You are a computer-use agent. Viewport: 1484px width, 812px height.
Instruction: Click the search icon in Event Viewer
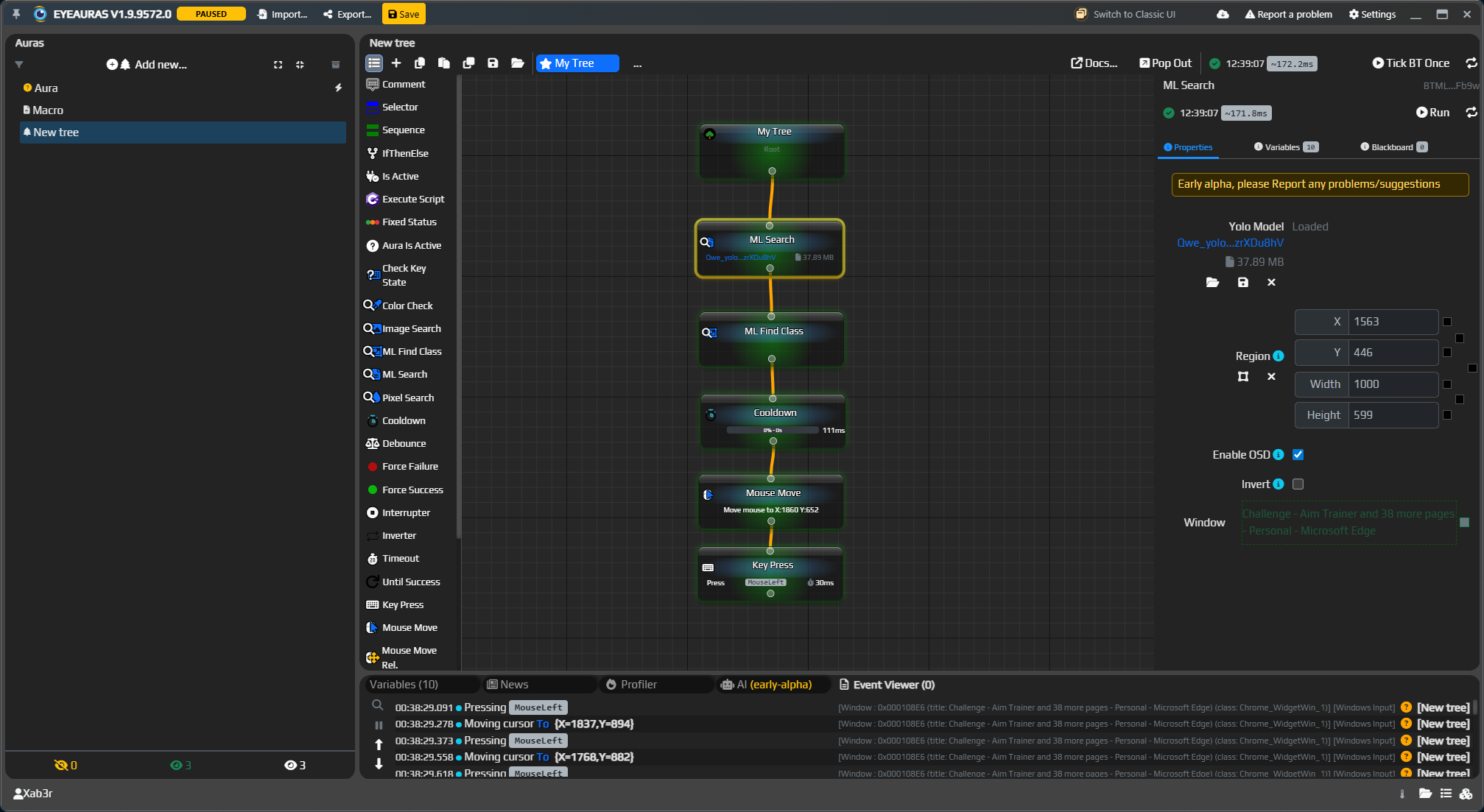tap(378, 705)
